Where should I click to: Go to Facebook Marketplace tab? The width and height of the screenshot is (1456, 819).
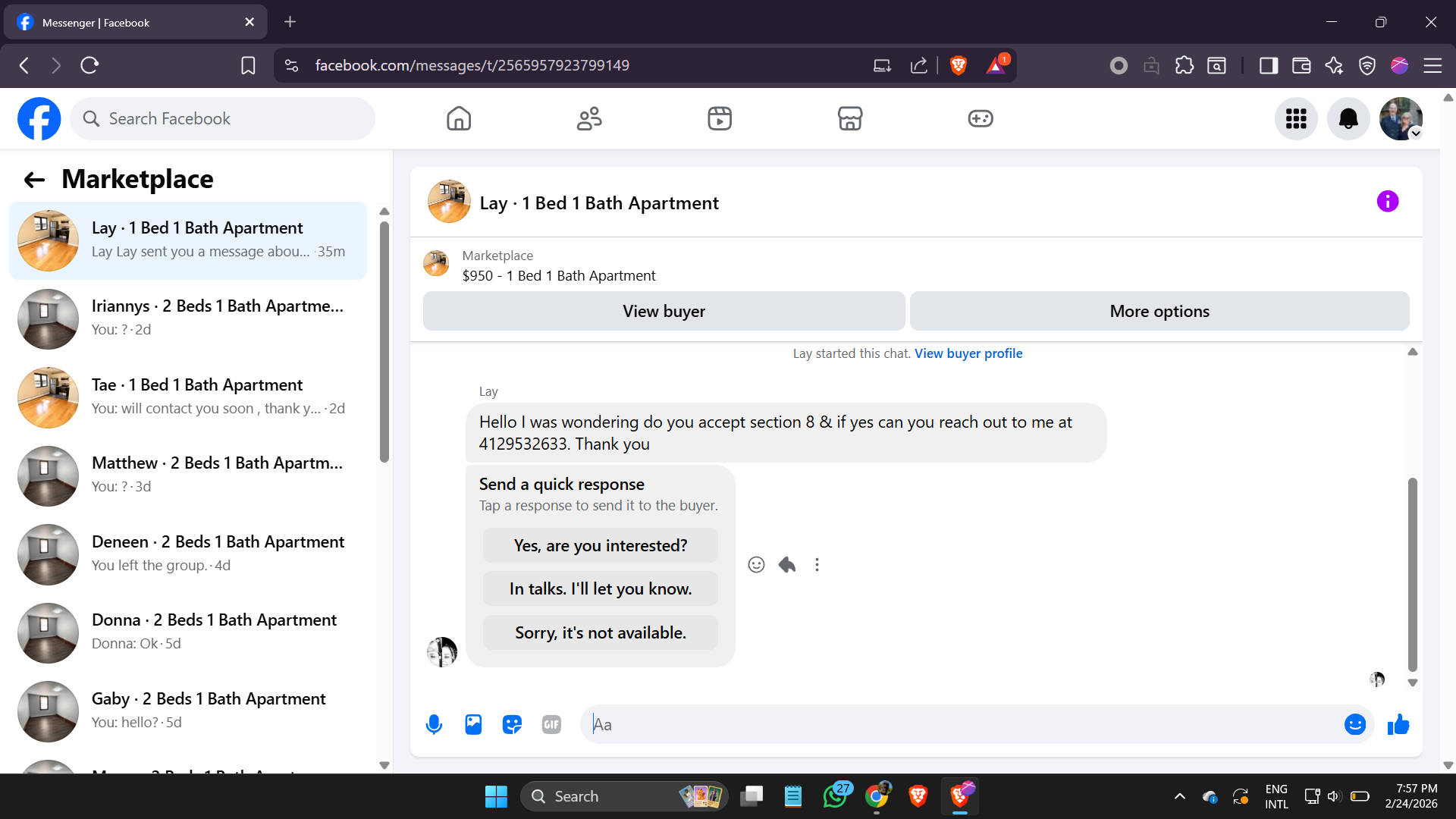click(x=850, y=119)
